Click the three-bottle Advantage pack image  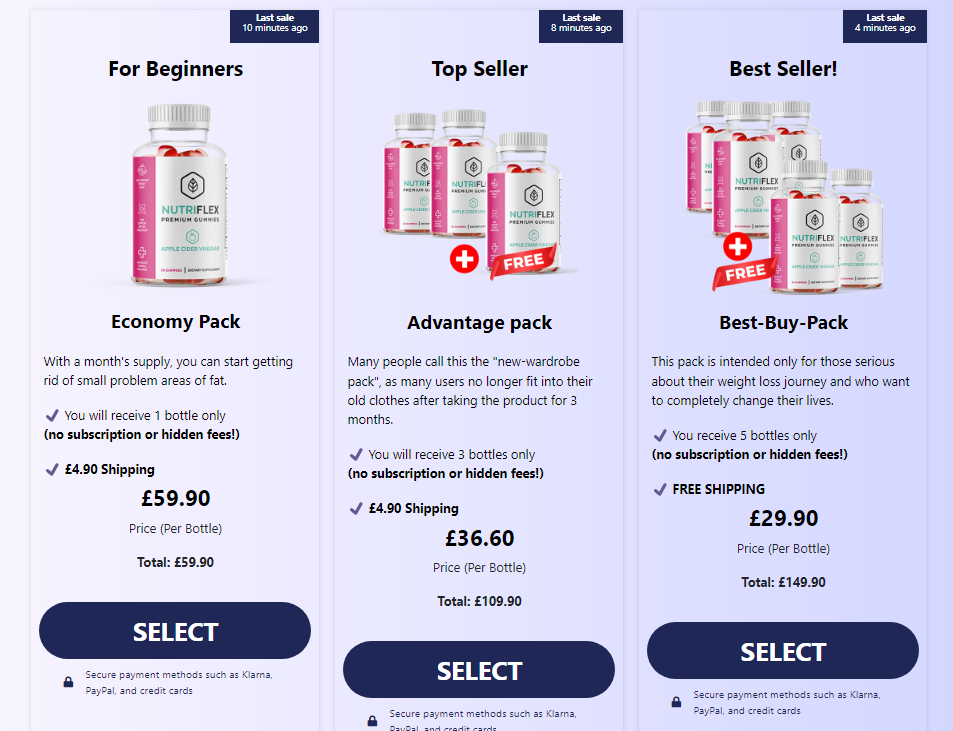pos(472,193)
